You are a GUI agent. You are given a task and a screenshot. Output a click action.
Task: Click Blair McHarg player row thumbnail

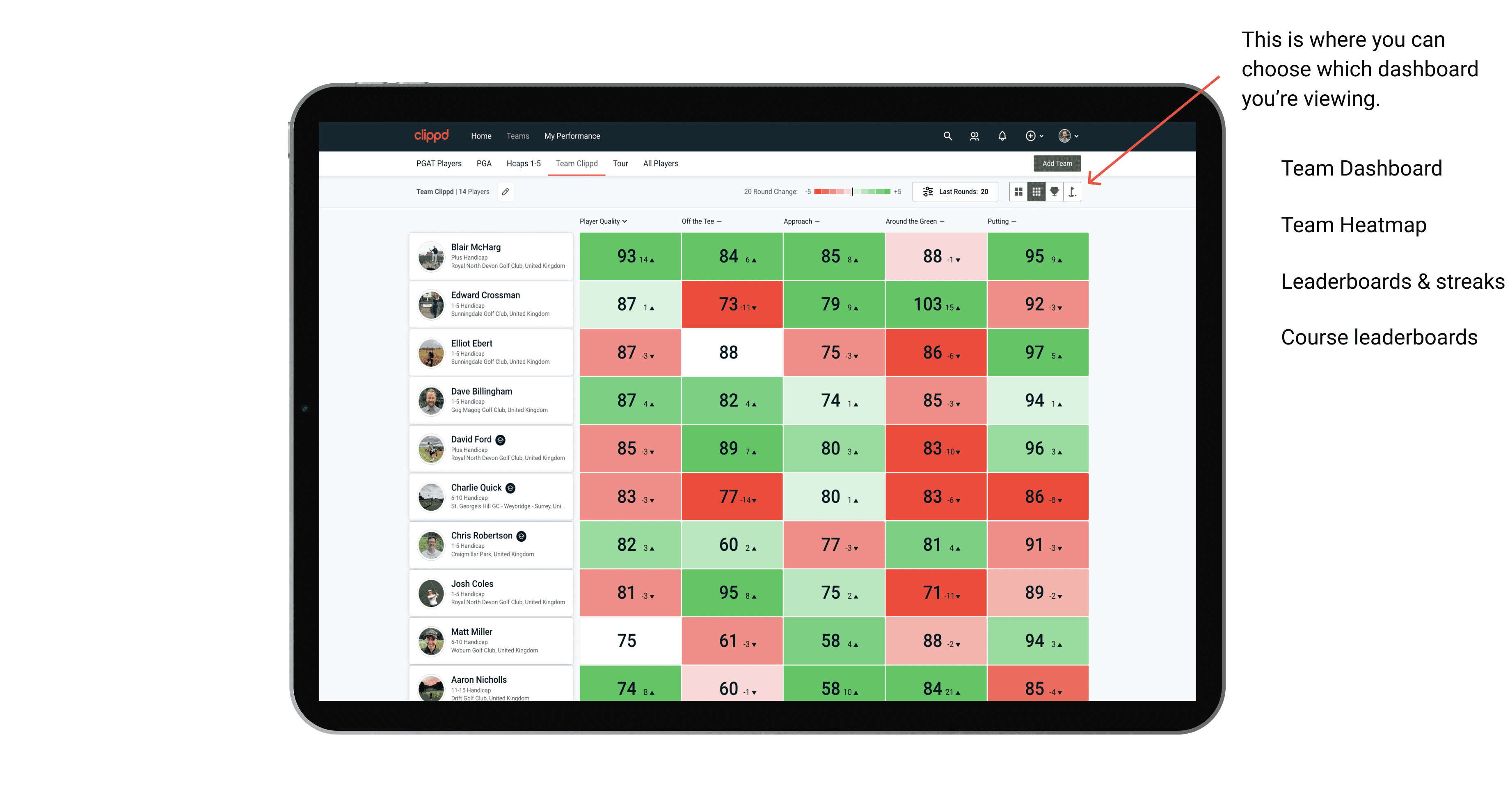434,257
